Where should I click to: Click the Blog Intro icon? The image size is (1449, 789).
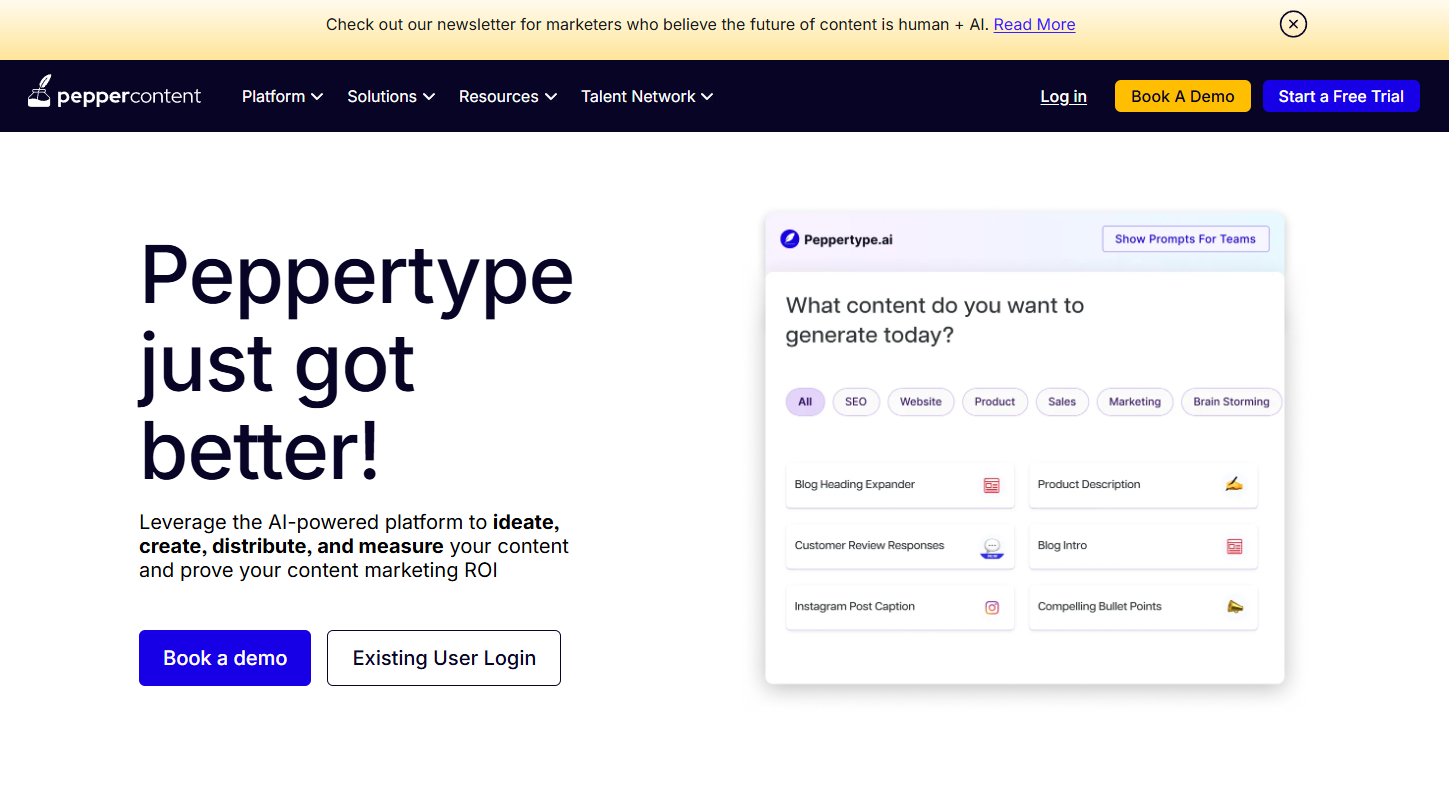(1234, 546)
